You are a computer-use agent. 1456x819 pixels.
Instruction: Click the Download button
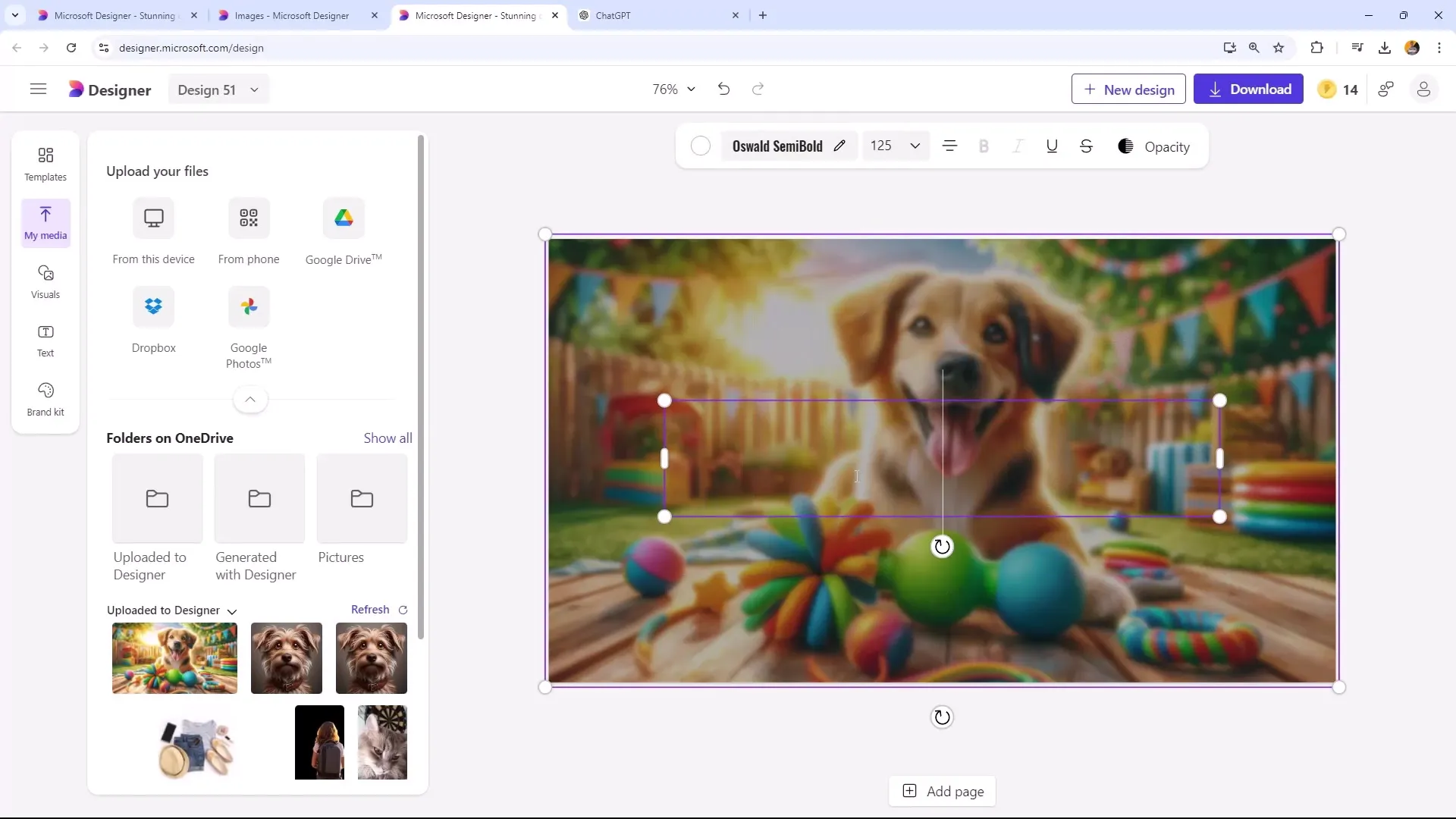(1251, 89)
